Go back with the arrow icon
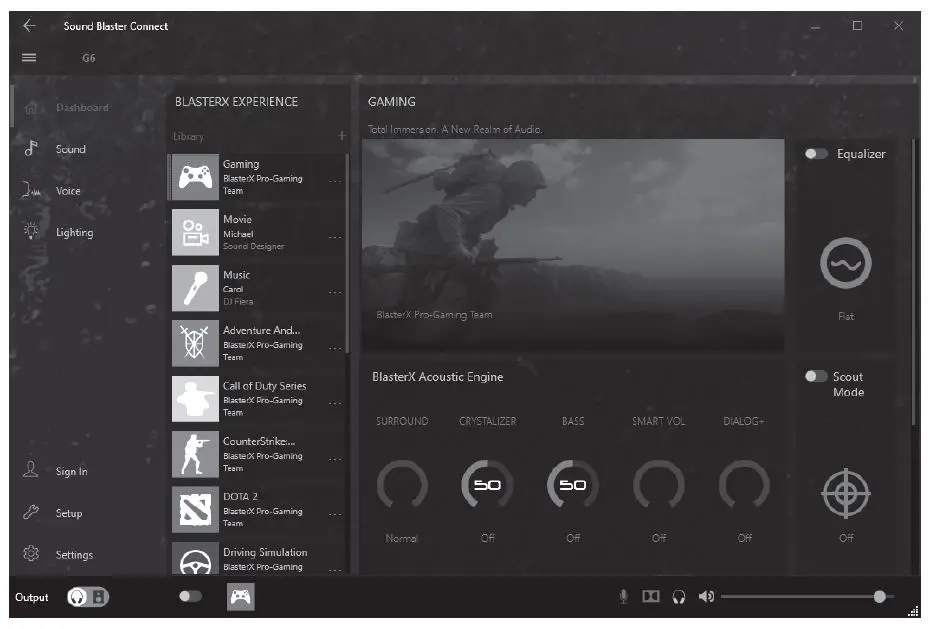This screenshot has height=629, width=928. [x=29, y=25]
